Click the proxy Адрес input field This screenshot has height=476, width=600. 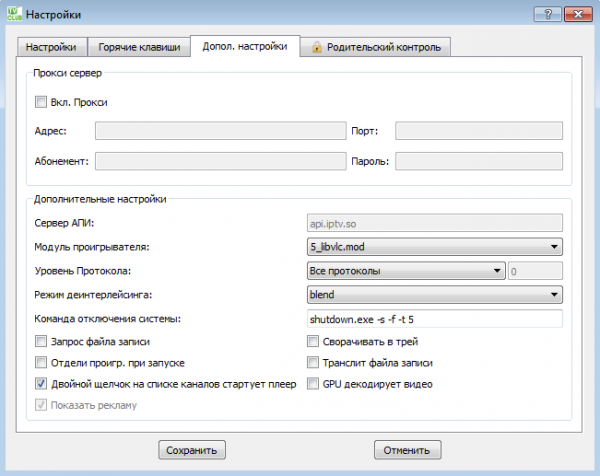click(219, 130)
